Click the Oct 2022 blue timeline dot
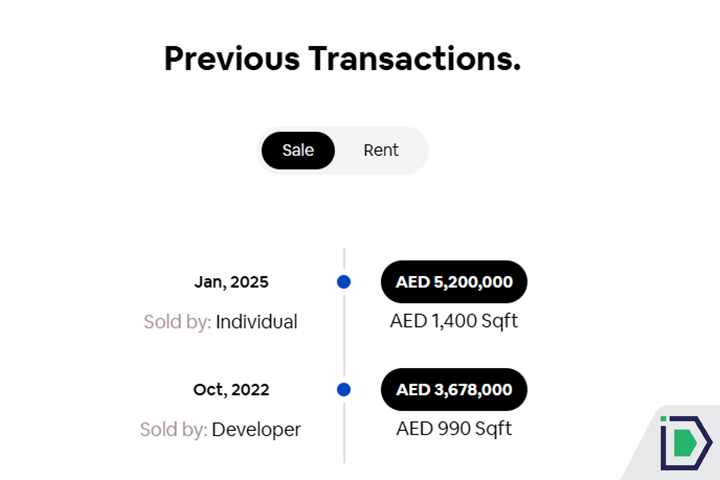720x480 pixels. click(344, 389)
